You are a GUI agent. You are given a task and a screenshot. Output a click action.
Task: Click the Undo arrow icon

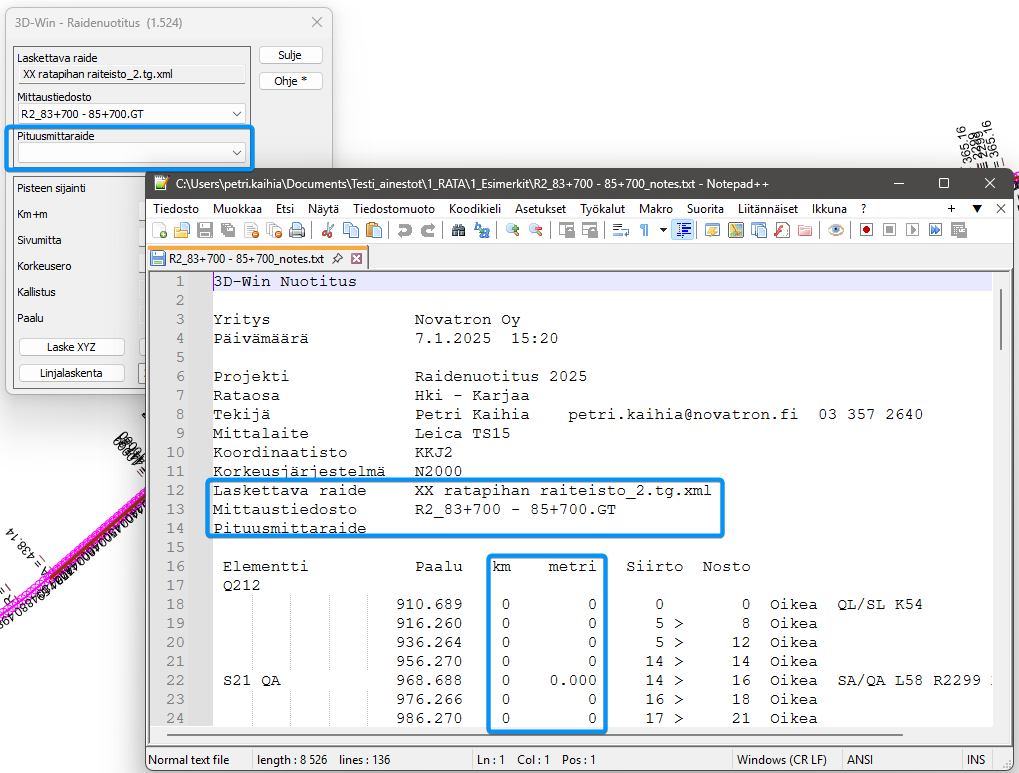(405, 230)
